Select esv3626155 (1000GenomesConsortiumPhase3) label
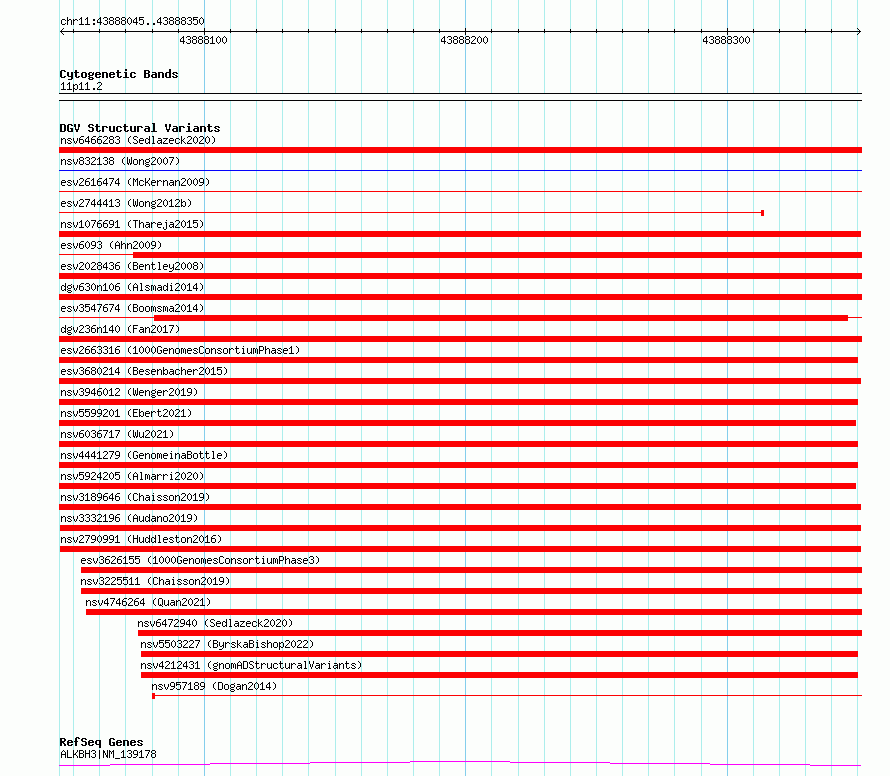The image size is (890, 776). coord(200,560)
